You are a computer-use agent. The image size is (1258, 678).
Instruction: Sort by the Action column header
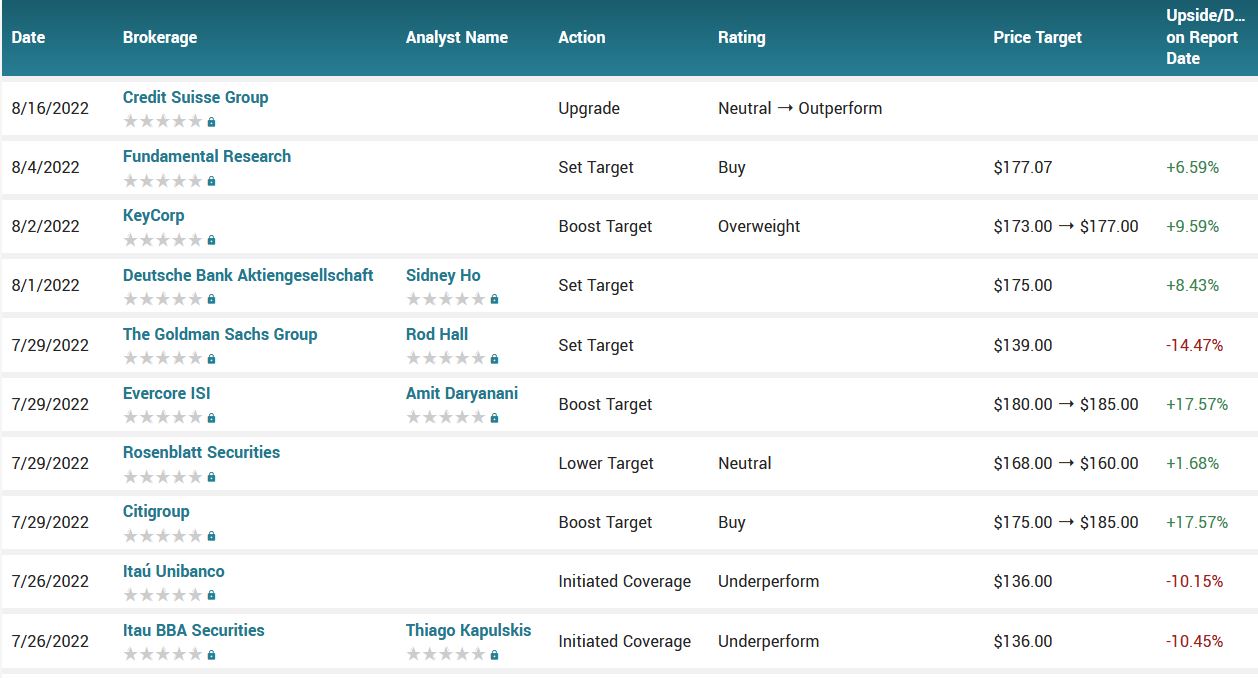click(582, 37)
